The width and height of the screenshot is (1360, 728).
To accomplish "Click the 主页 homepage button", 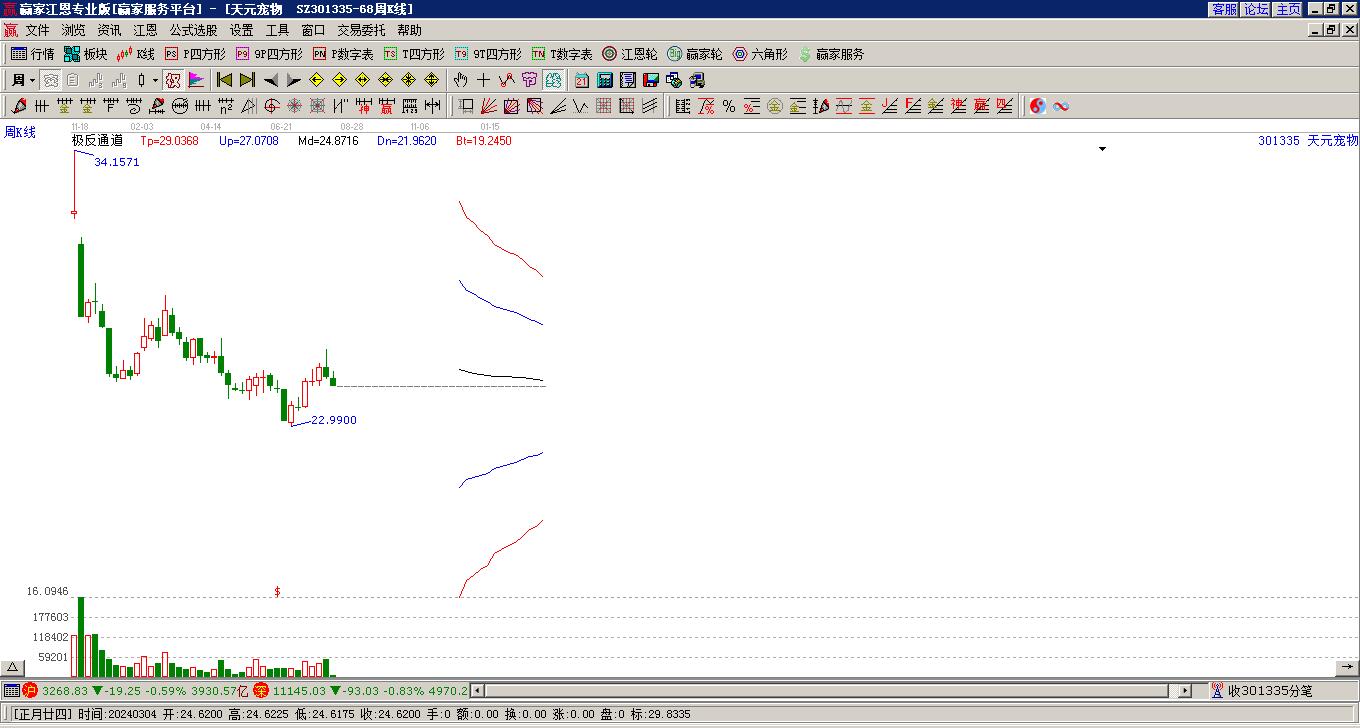I will (x=1288, y=9).
